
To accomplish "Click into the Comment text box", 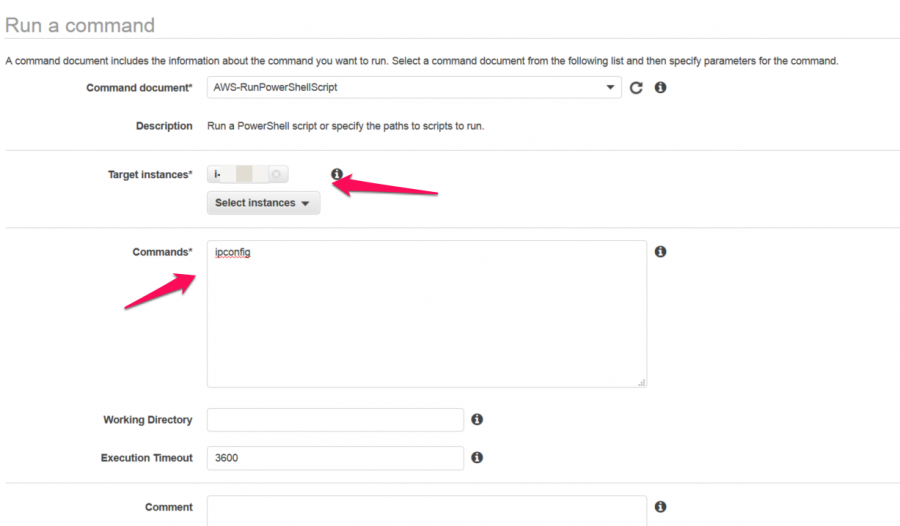I will pos(426,510).
